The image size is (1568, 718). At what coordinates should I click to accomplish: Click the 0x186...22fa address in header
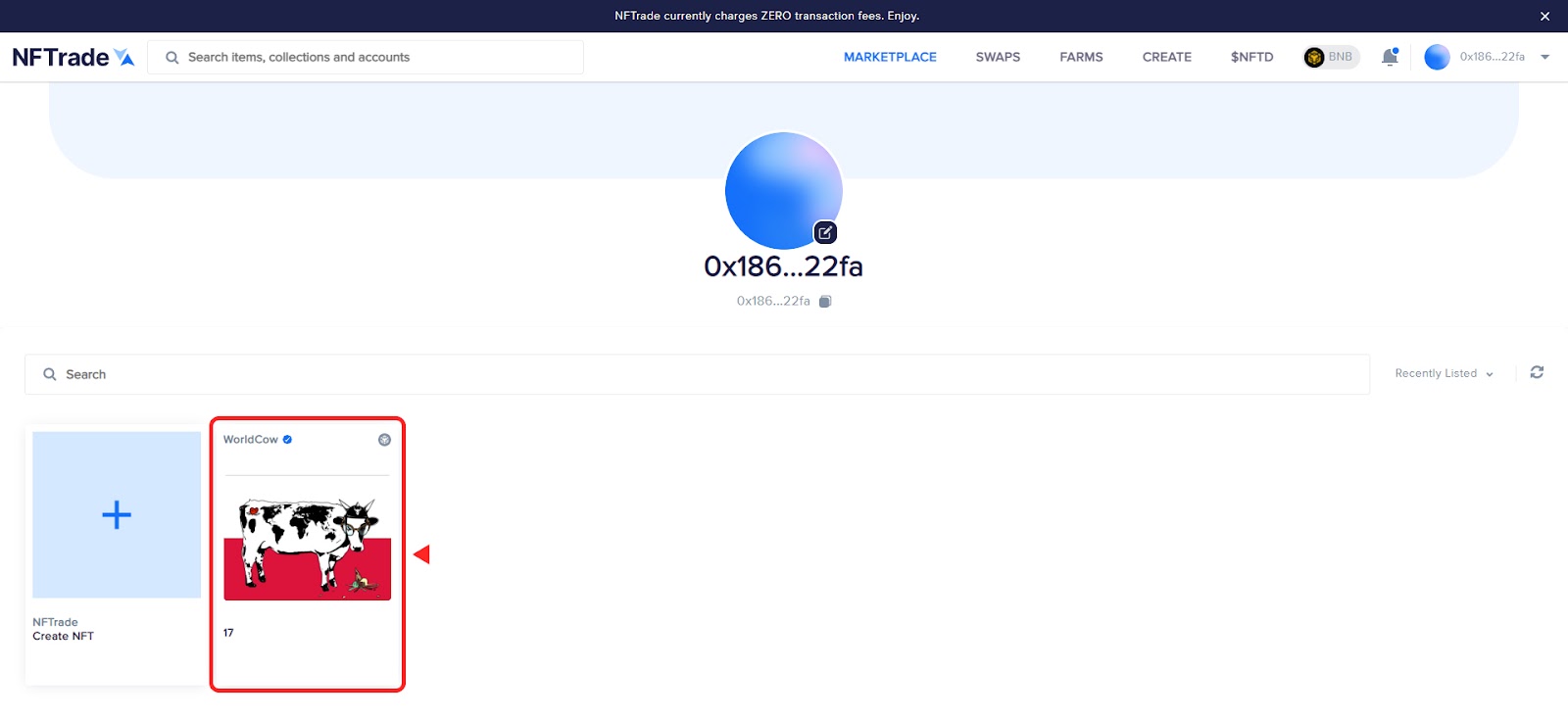[x=1492, y=57]
